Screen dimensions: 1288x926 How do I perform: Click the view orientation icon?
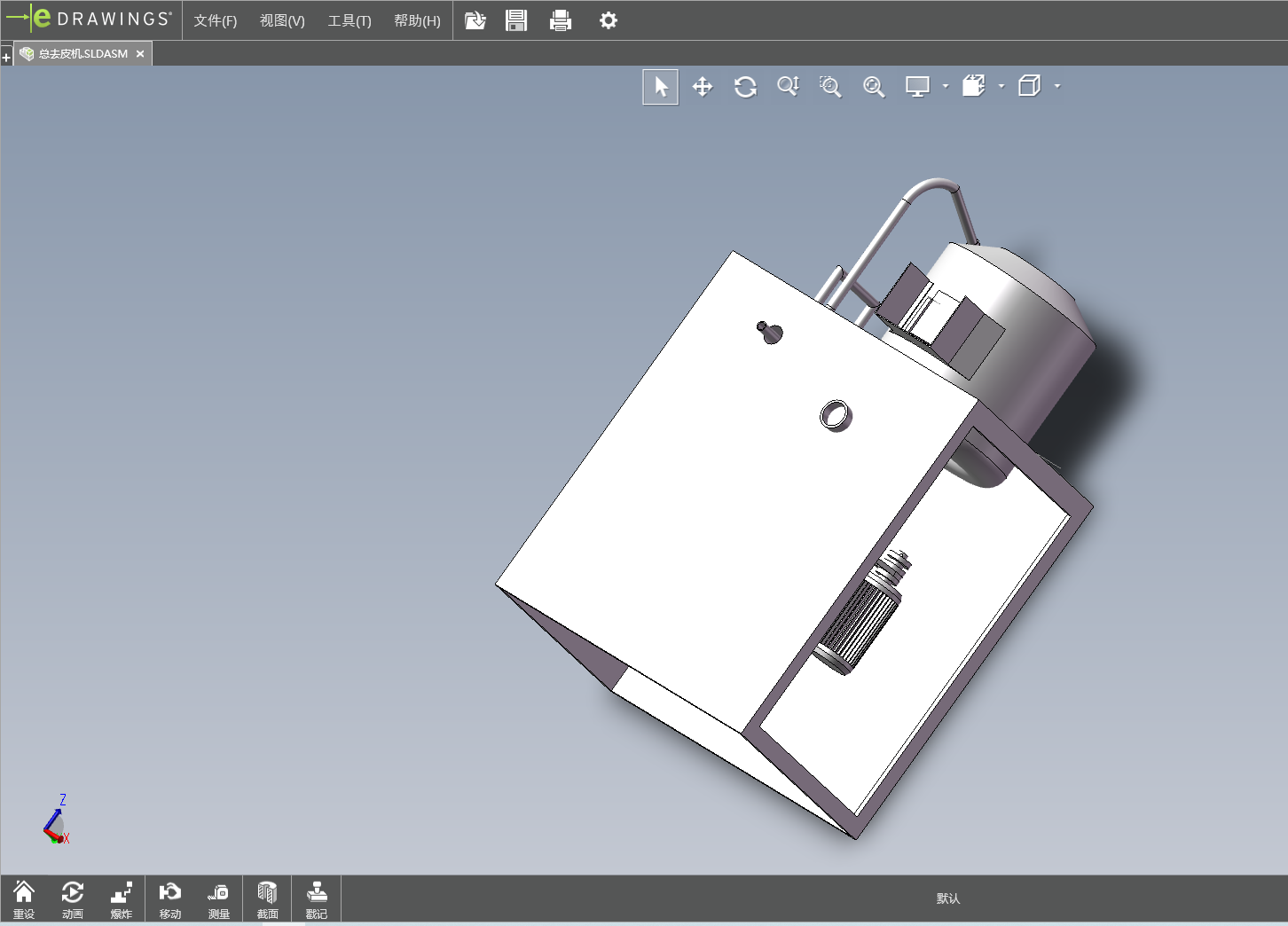tap(974, 86)
